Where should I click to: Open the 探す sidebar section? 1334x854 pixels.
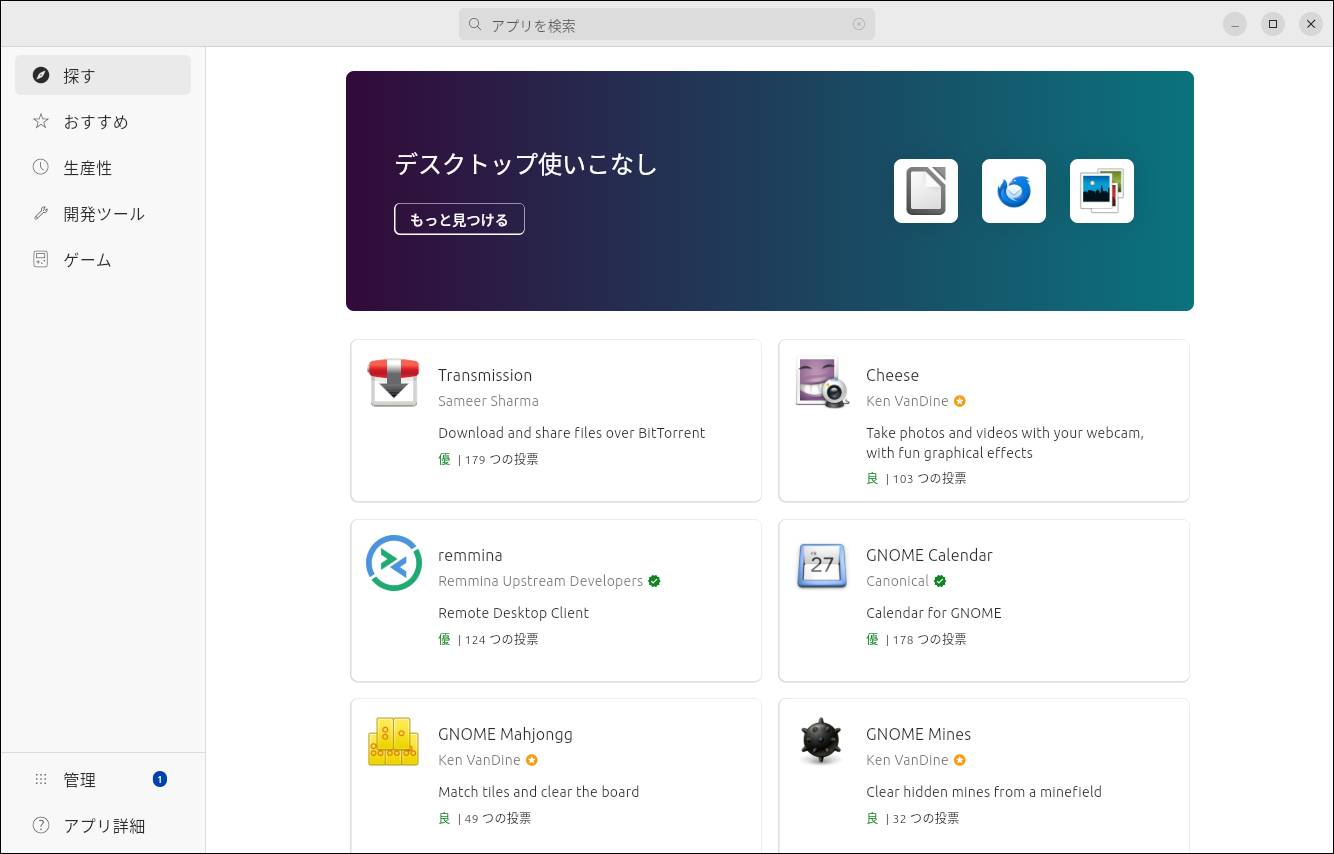click(x=103, y=75)
